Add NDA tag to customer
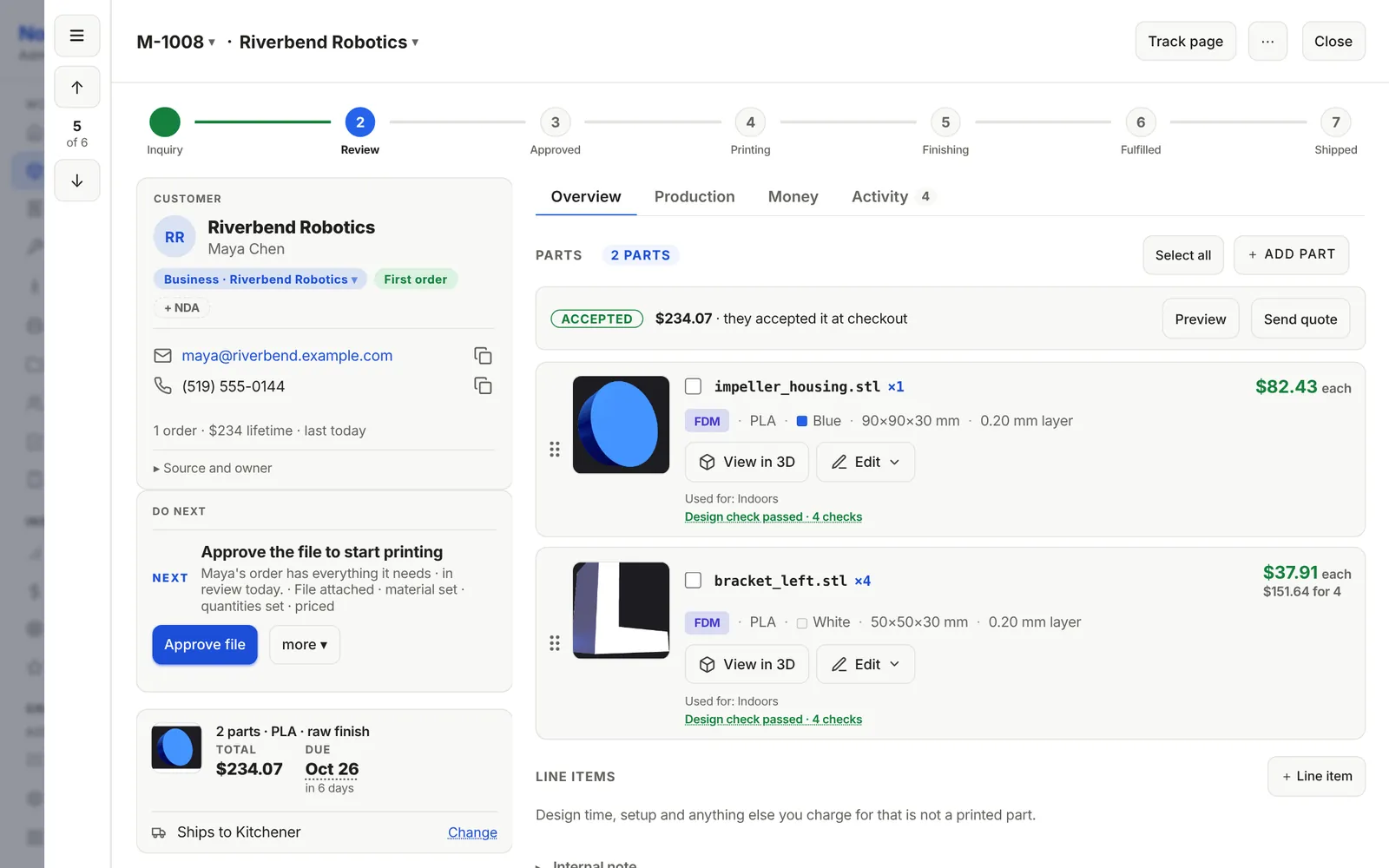Viewport: 1389px width, 868px height. (182, 308)
